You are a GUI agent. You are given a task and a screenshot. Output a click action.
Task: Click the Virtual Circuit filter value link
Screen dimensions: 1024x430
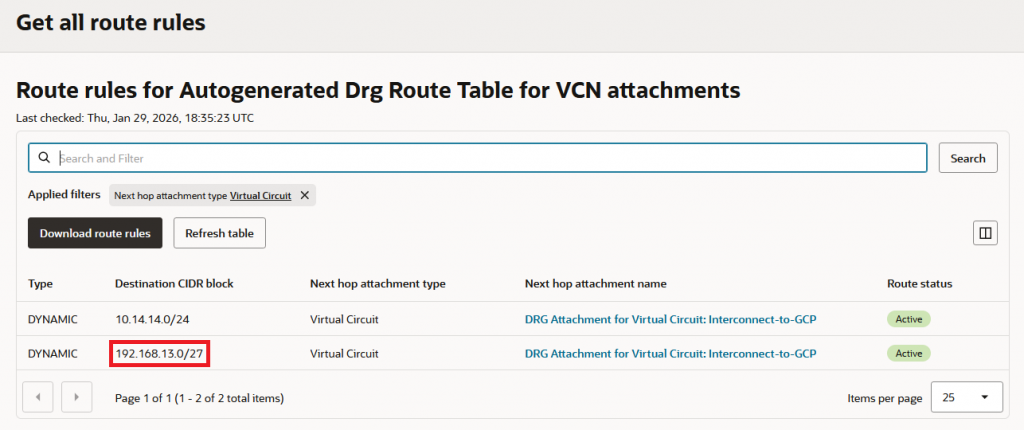(260, 195)
